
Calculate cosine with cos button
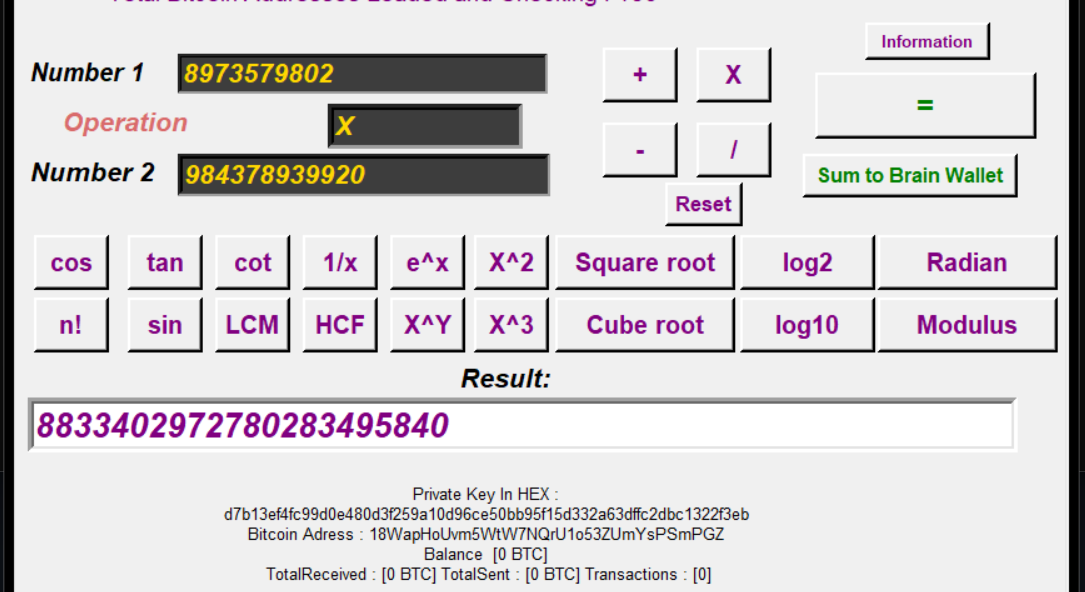(71, 263)
